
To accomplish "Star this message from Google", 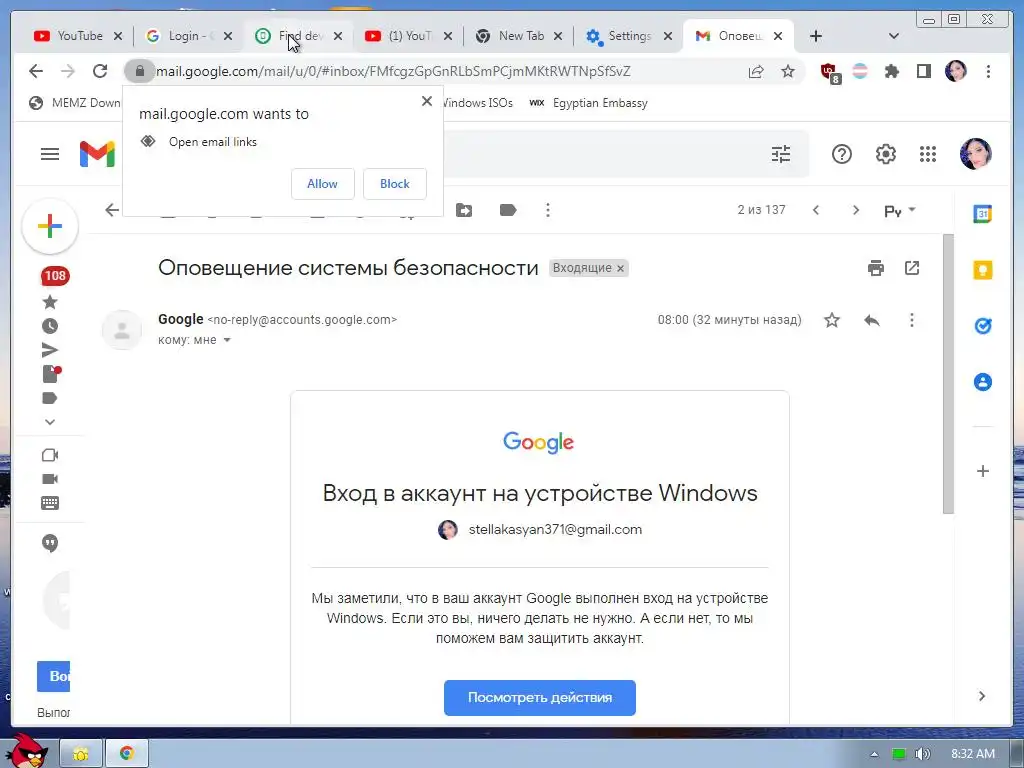I will click(x=831, y=320).
